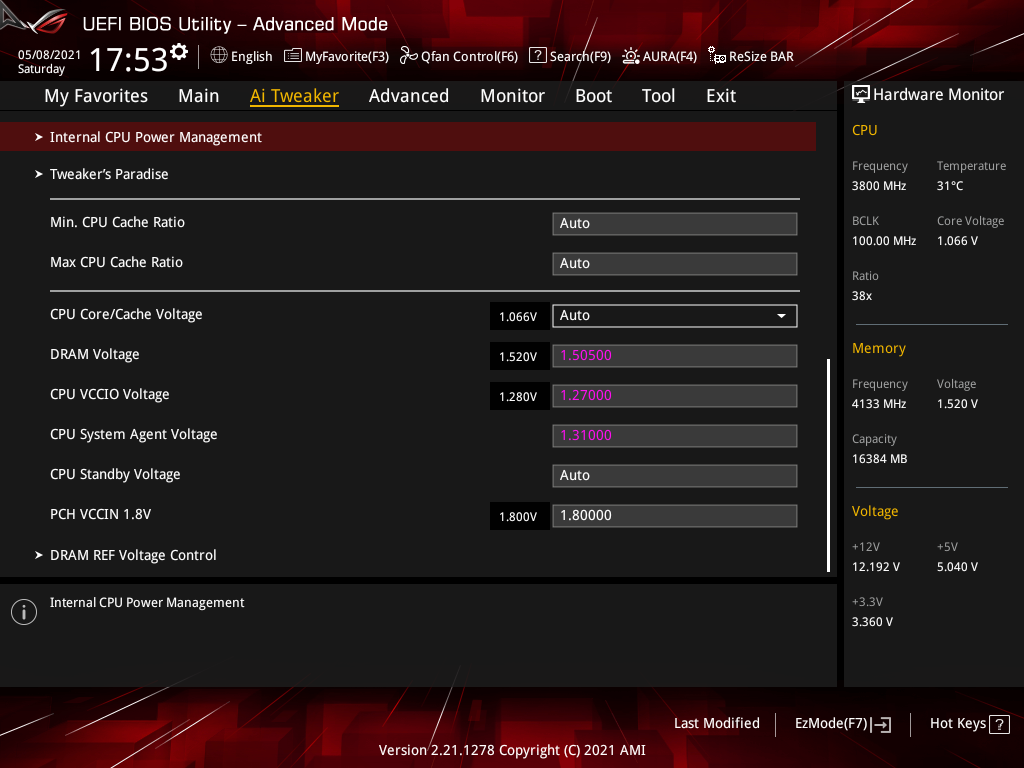Open the time settings gear icon
Screen dimensions: 1024x768
tap(179, 52)
